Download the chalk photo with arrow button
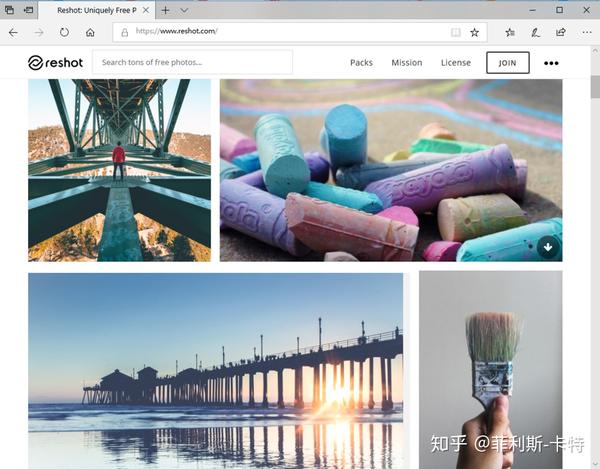Screen dimensions: 600x469 548,247
